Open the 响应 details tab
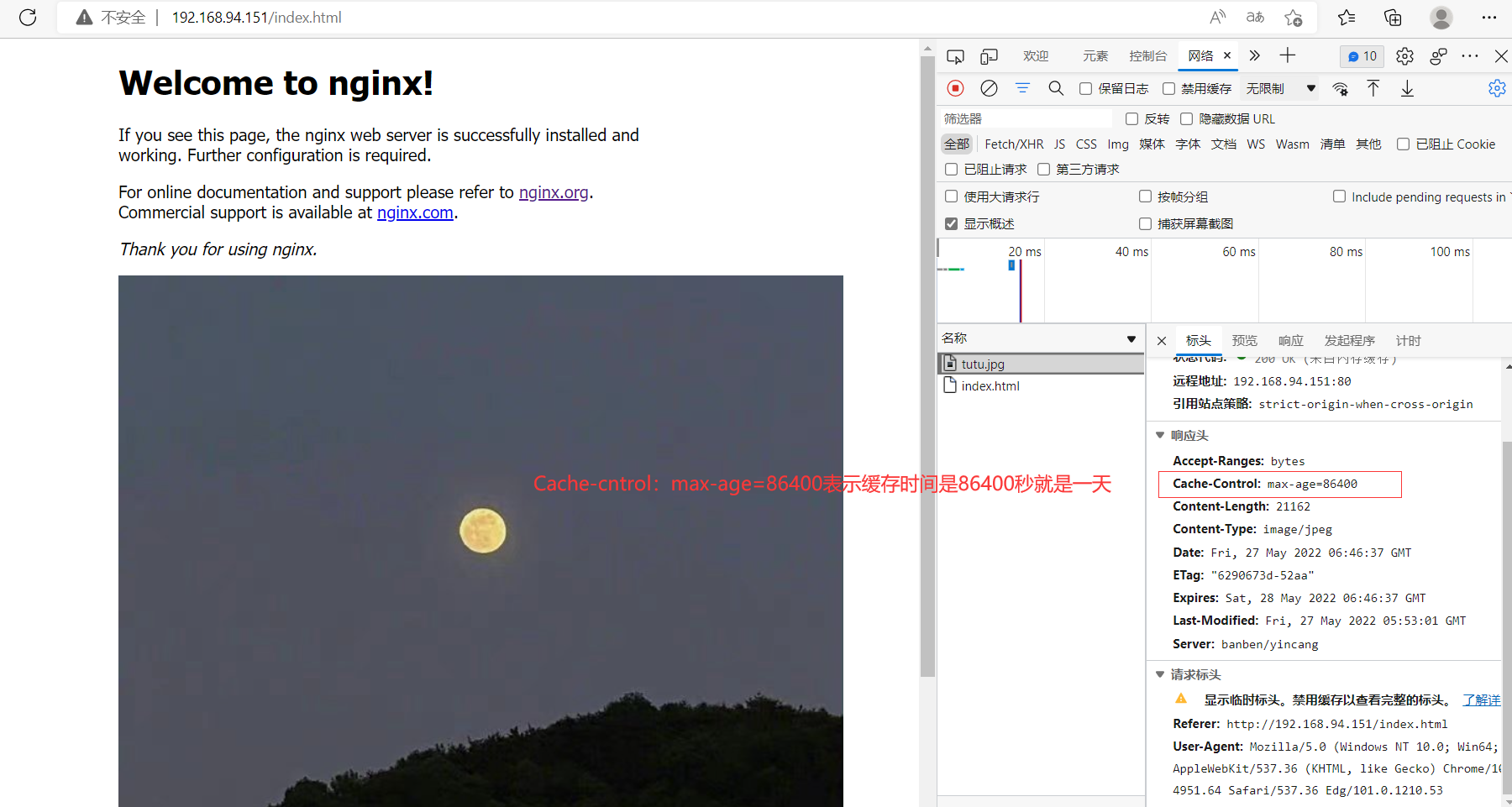The height and width of the screenshot is (807, 1512). pyautogui.click(x=1291, y=340)
